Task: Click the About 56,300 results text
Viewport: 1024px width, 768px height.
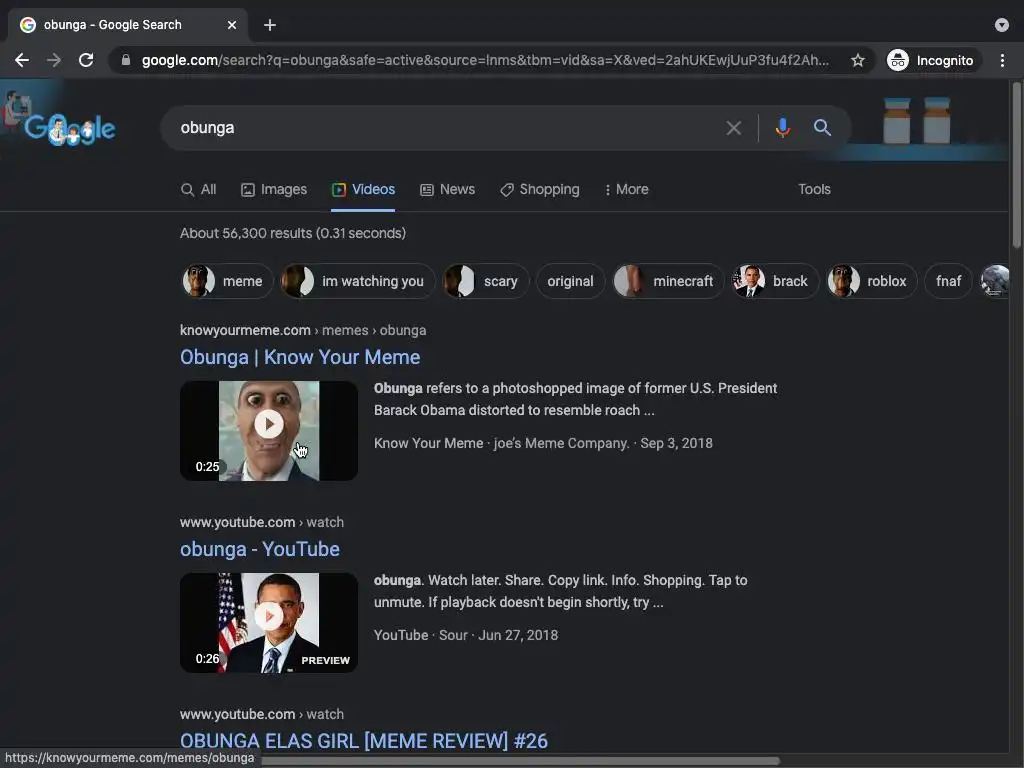Action: [293, 233]
